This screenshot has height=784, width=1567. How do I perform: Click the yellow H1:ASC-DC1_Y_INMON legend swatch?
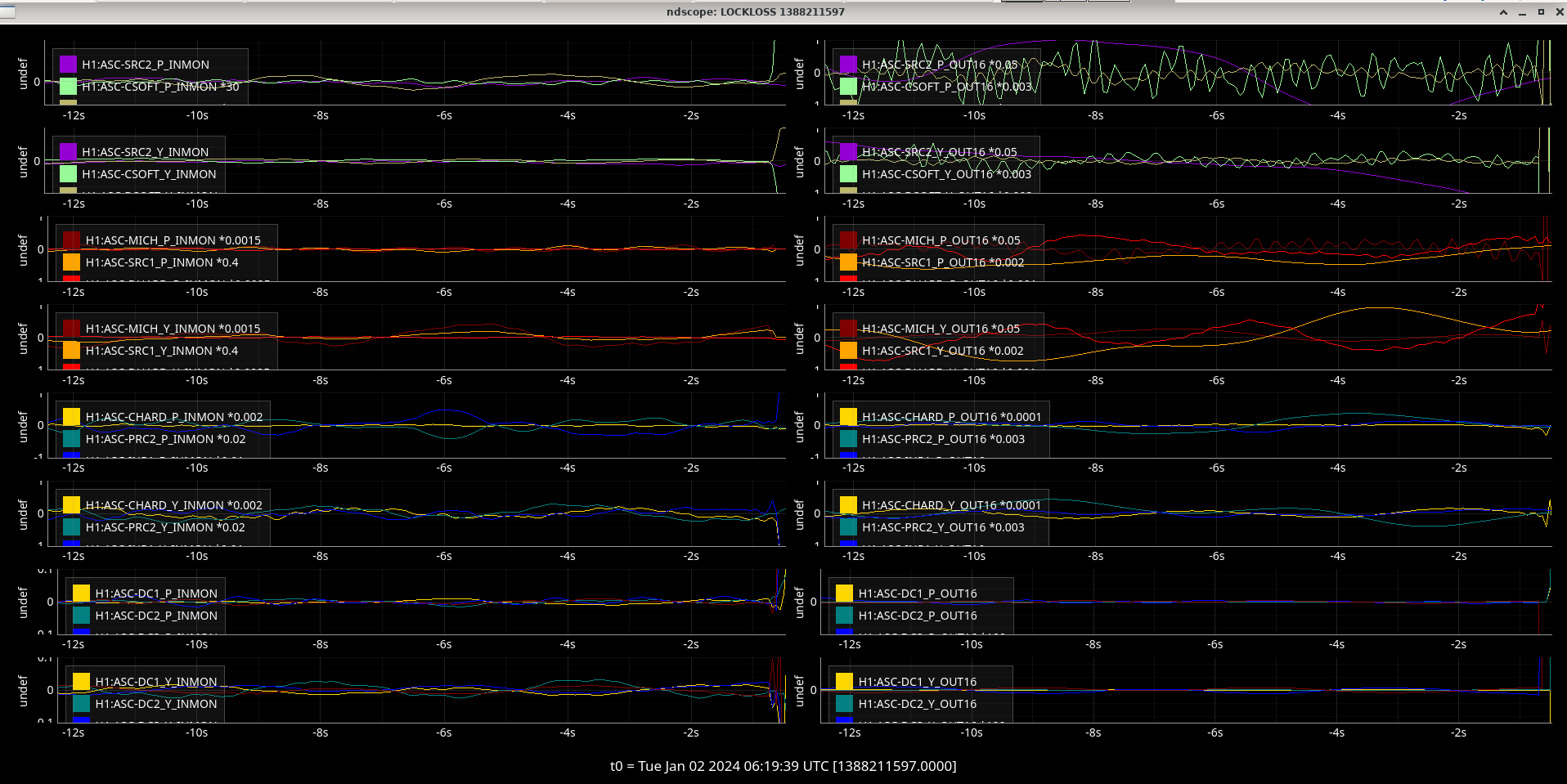click(81, 681)
